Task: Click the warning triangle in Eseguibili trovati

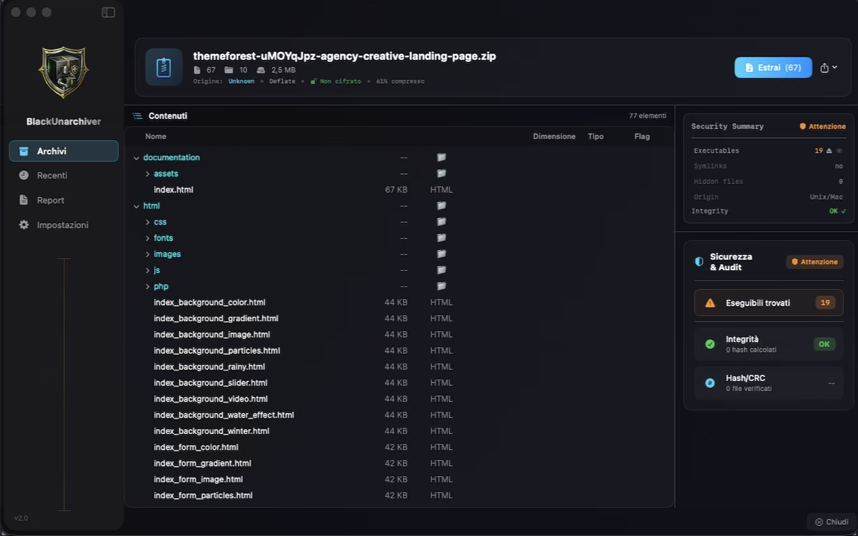Action: pos(710,303)
